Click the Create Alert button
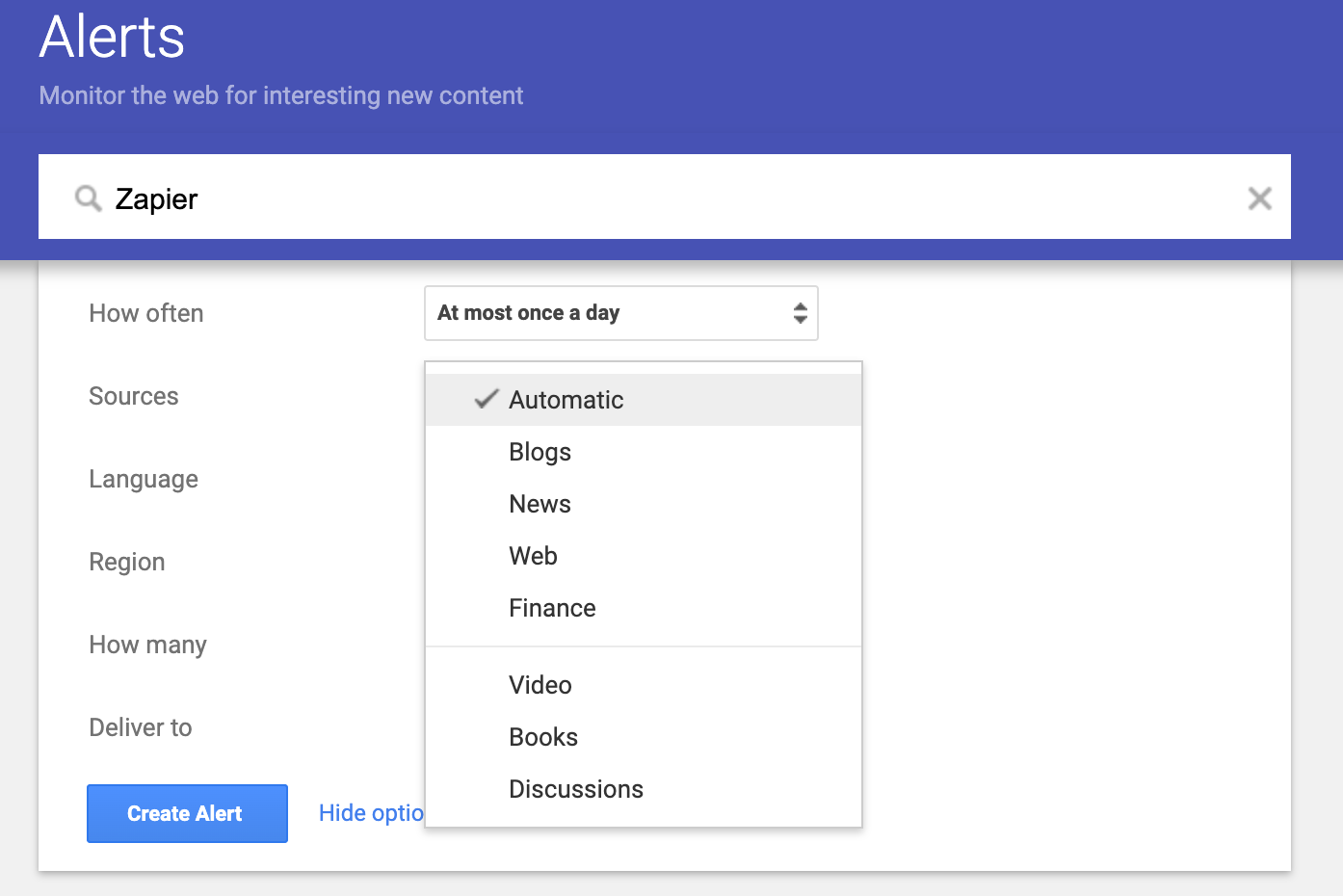Viewport: 1343px width, 896px height. pos(187,813)
